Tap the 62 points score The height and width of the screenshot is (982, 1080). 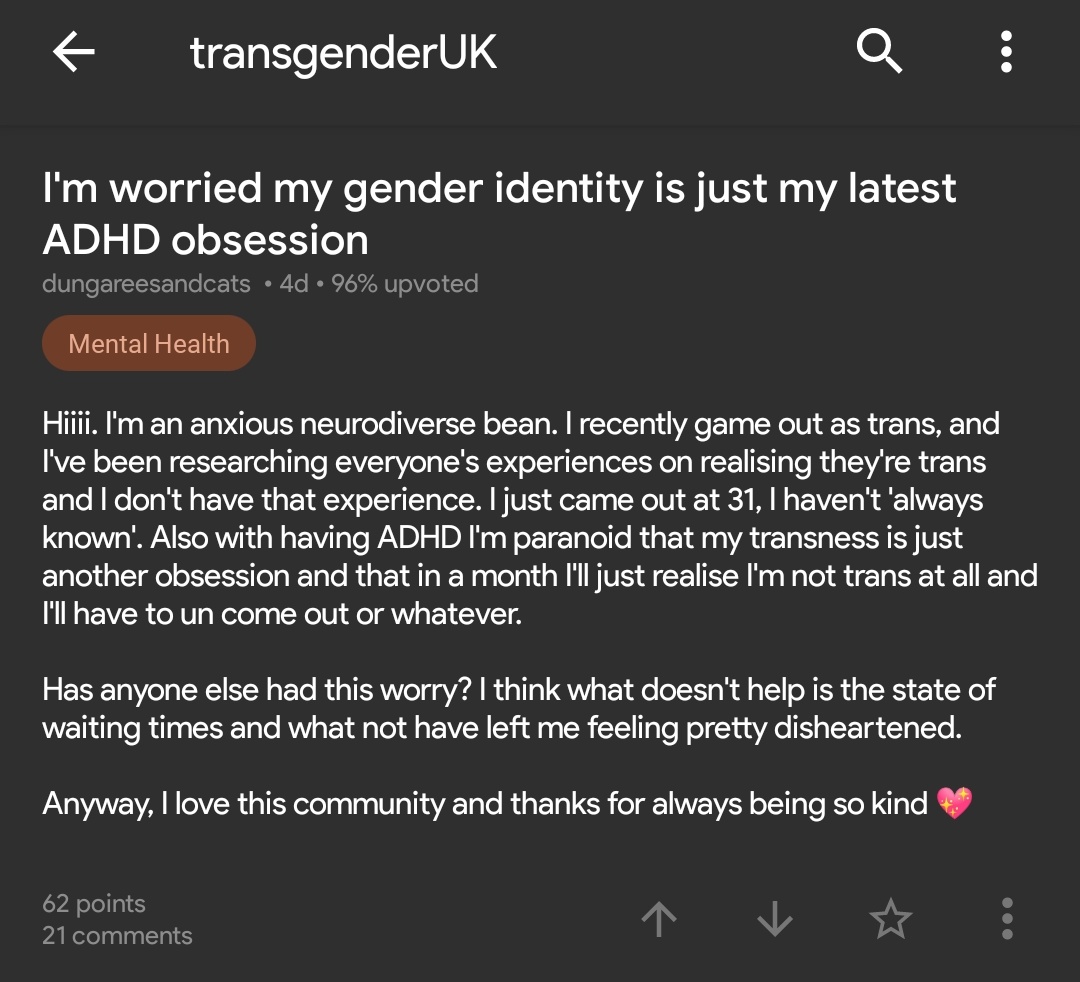pyautogui.click(x=94, y=904)
